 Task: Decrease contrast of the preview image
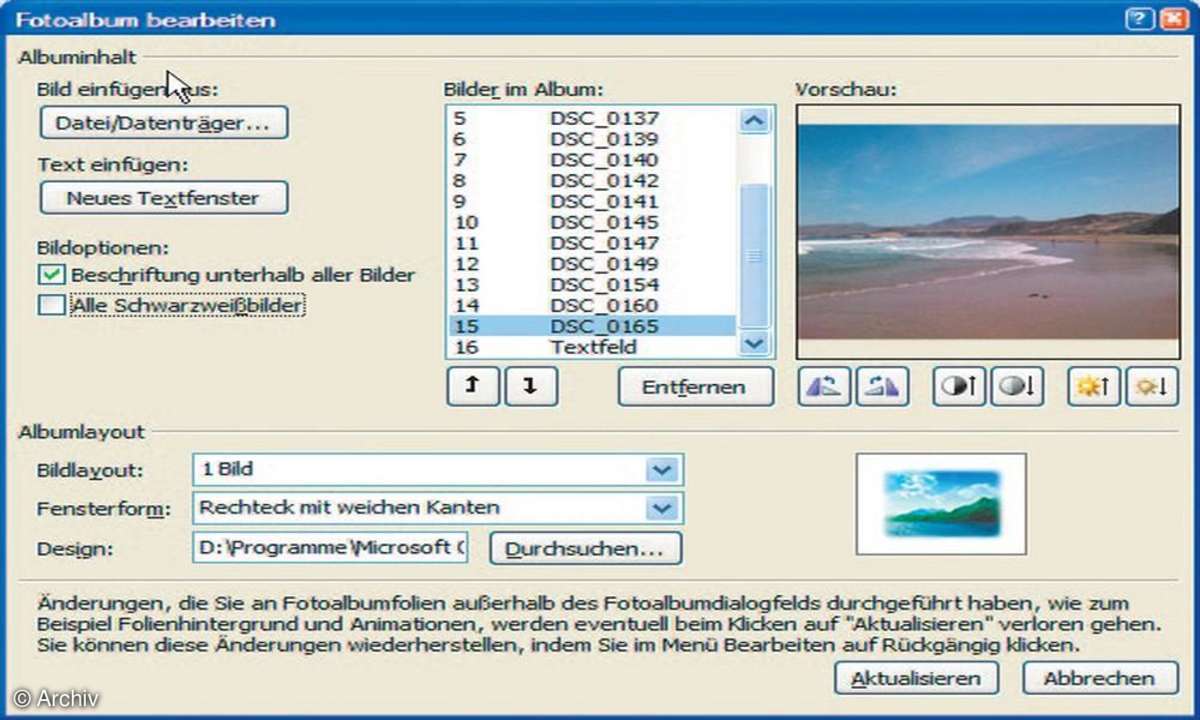pos(1017,388)
